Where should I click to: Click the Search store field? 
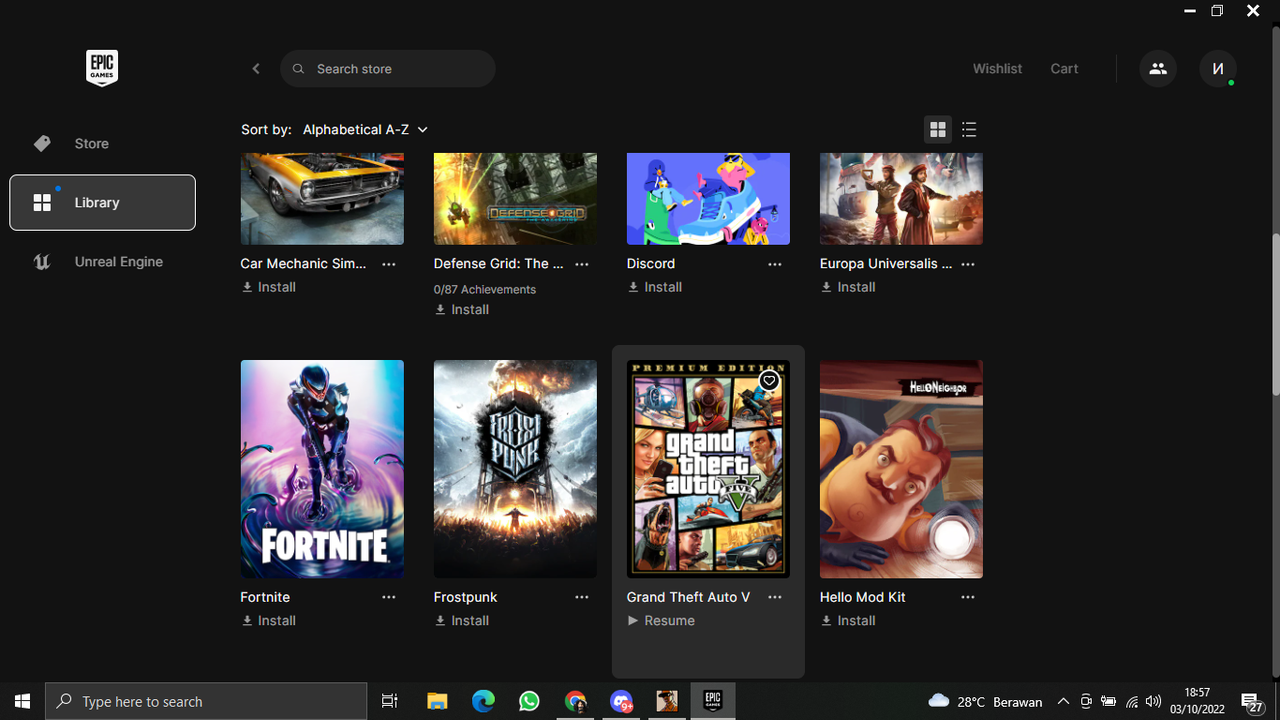click(388, 69)
